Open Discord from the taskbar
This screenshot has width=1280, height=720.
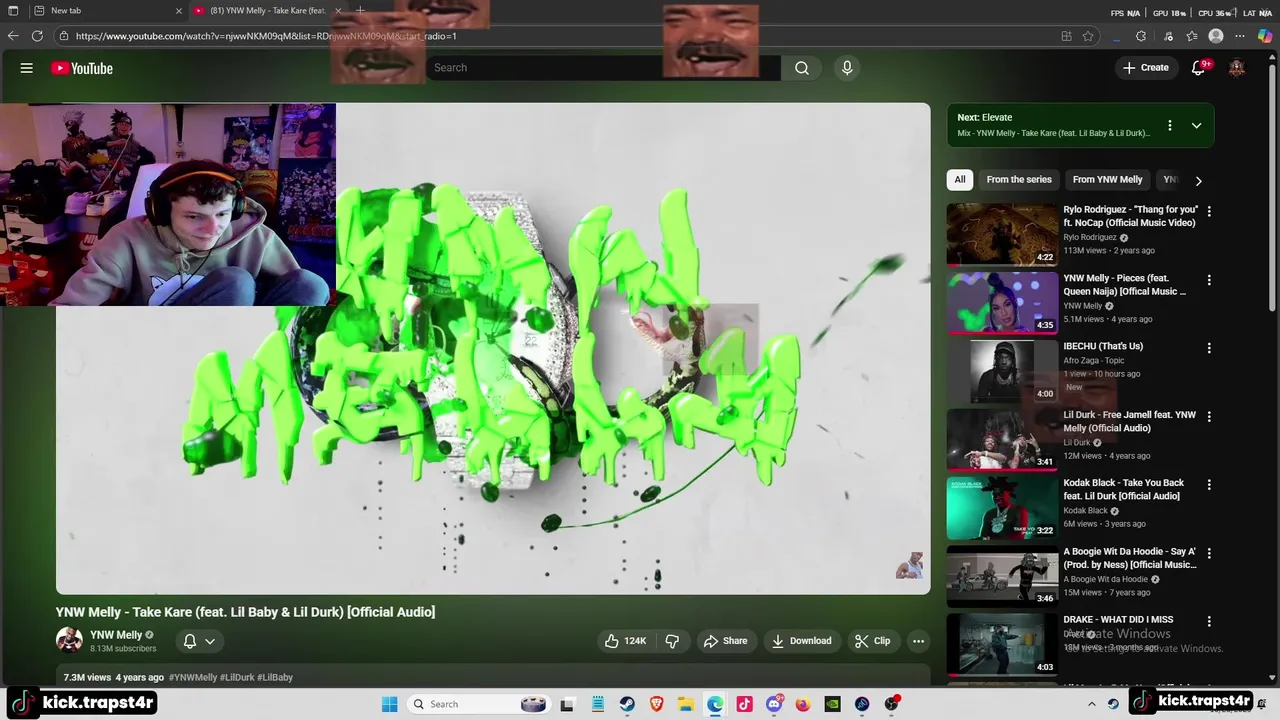click(774, 704)
